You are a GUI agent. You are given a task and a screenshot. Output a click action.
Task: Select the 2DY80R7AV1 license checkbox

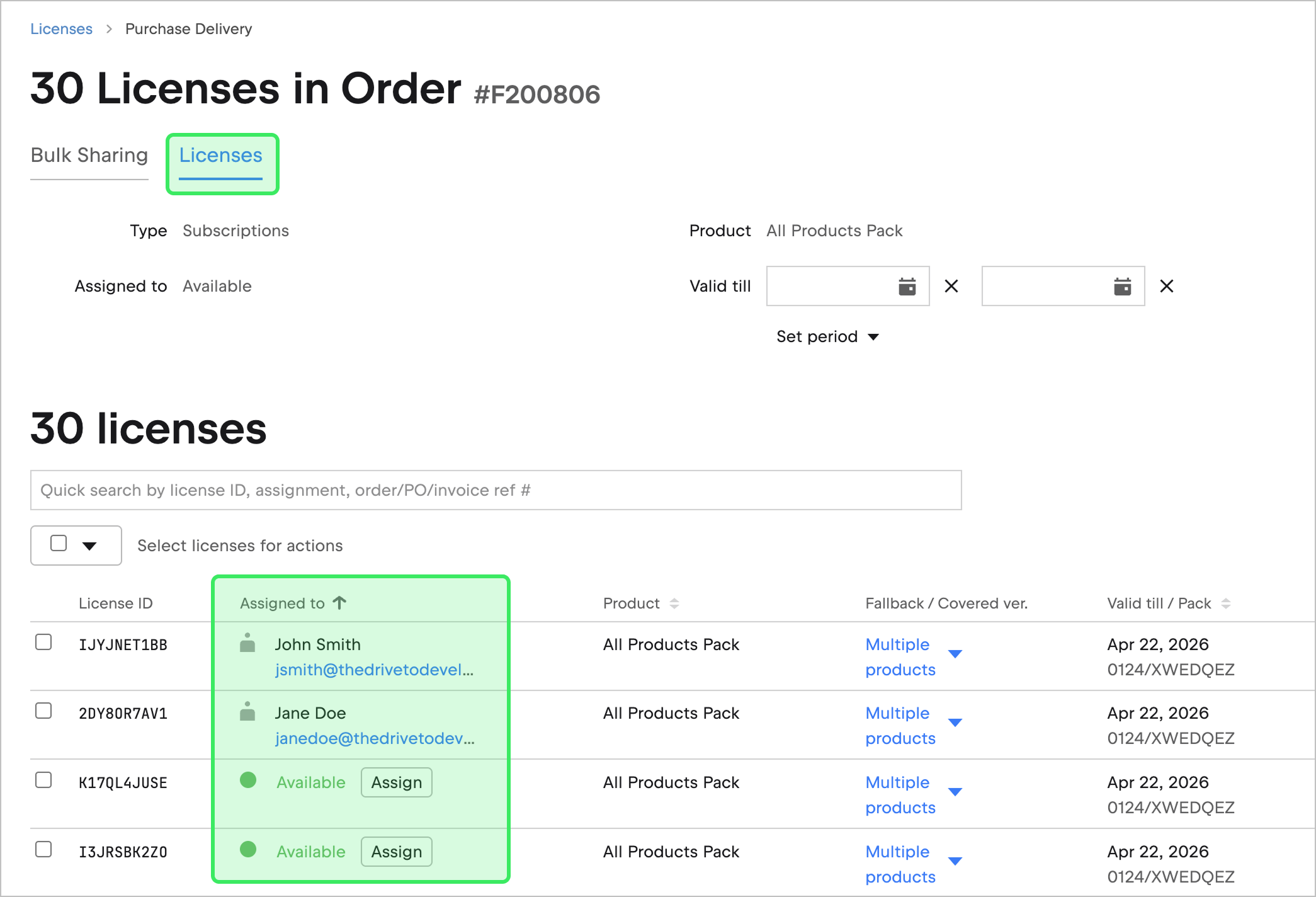(x=43, y=711)
